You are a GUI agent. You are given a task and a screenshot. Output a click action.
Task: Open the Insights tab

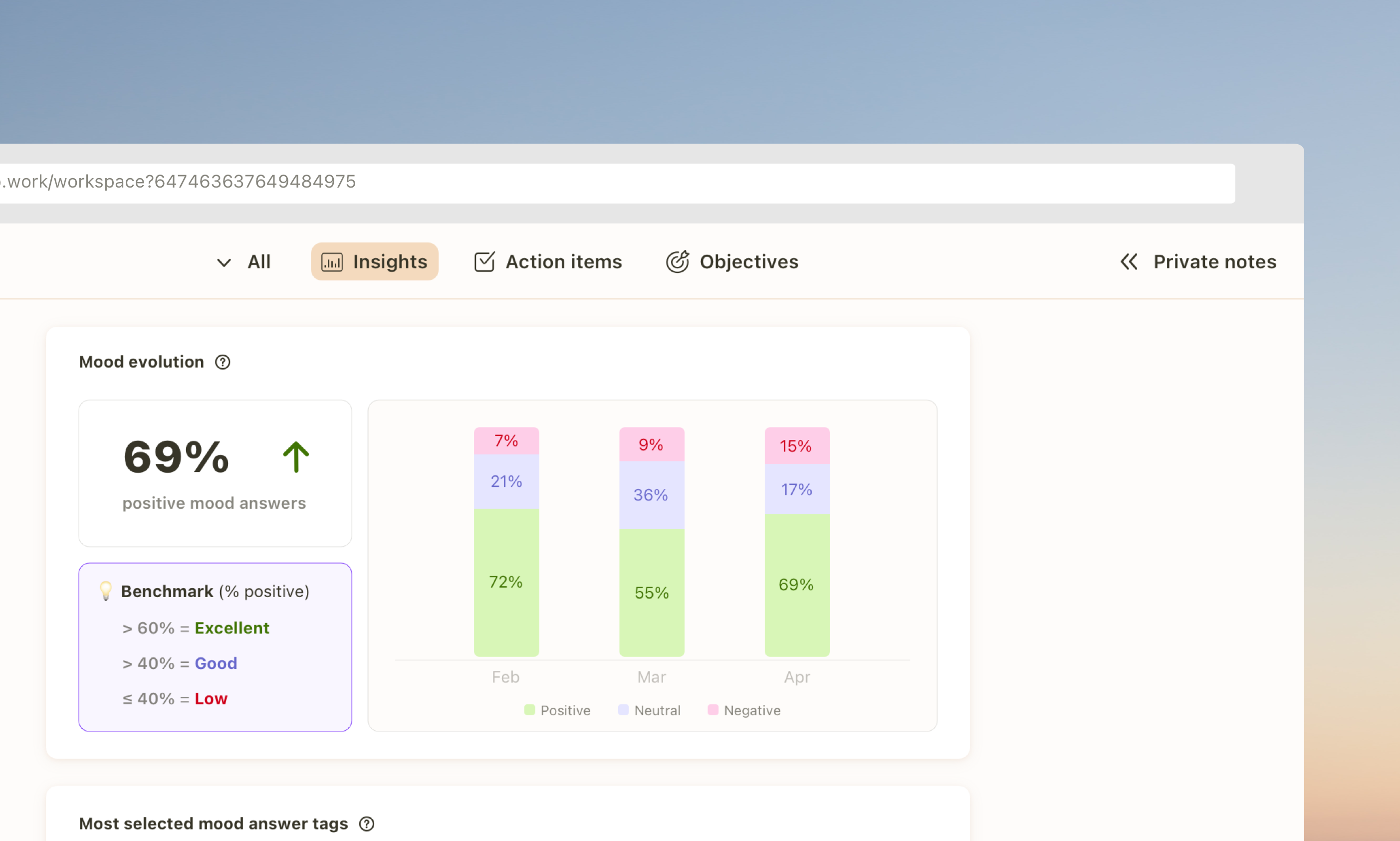374,261
